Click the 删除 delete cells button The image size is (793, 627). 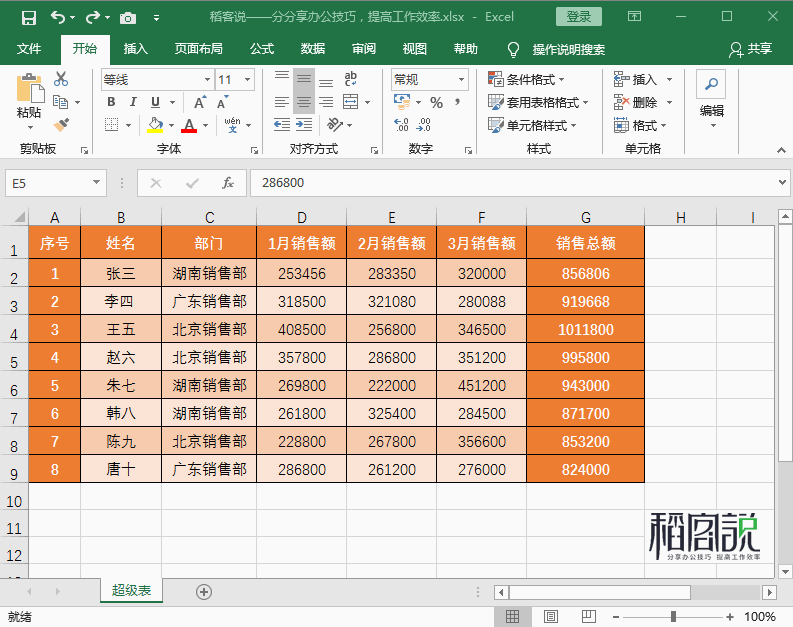point(637,102)
